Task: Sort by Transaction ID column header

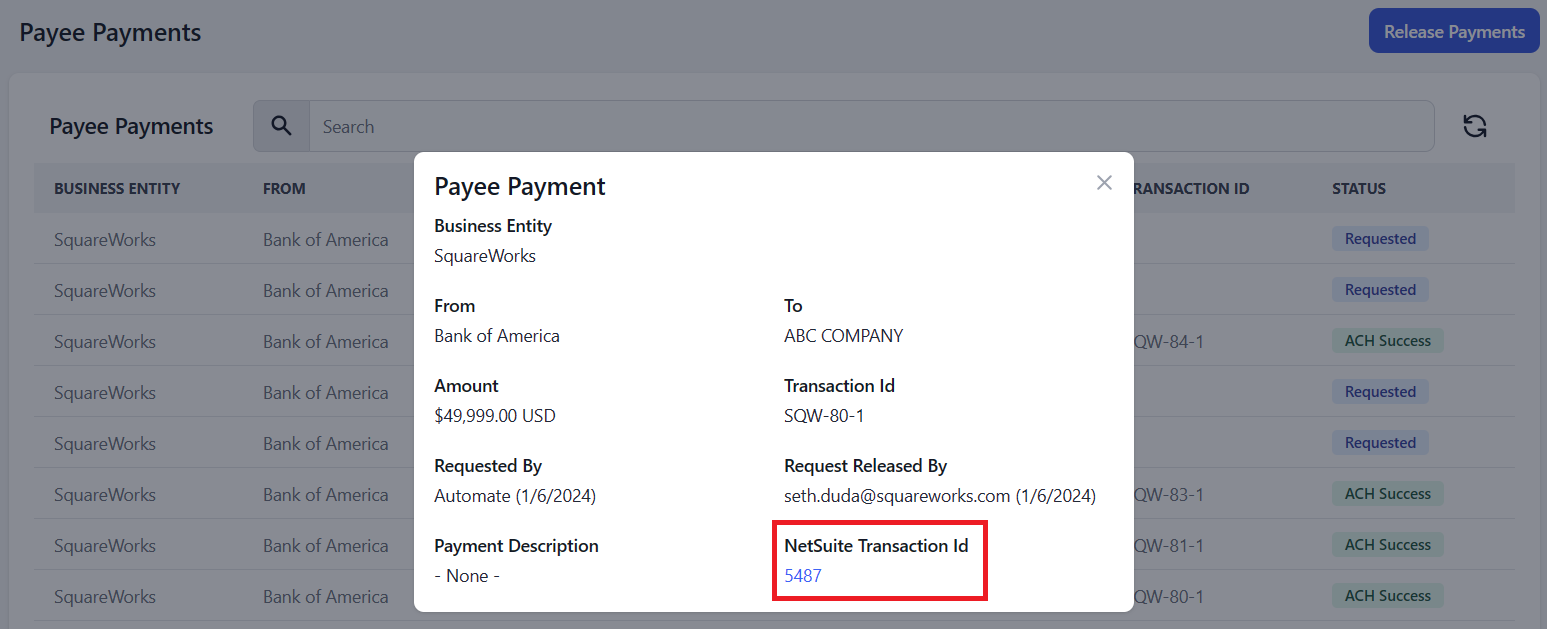Action: 1190,188
